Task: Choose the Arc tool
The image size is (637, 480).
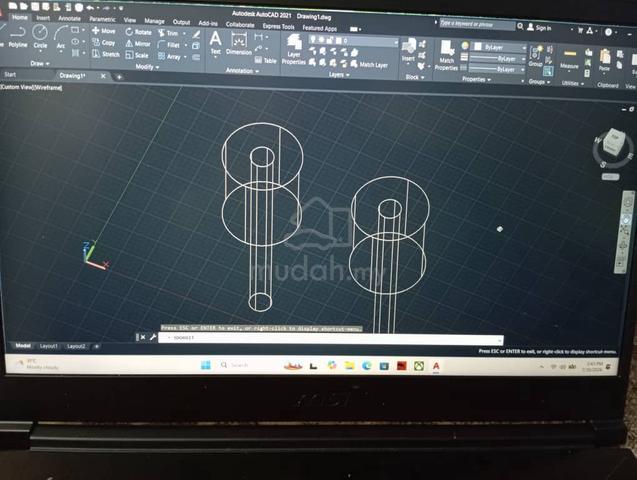Action: [x=61, y=37]
